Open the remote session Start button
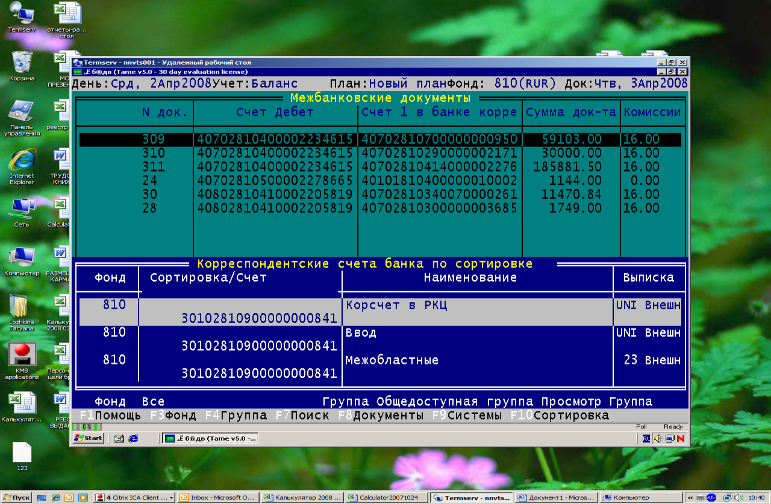This screenshot has width=771, height=504. click(88, 438)
